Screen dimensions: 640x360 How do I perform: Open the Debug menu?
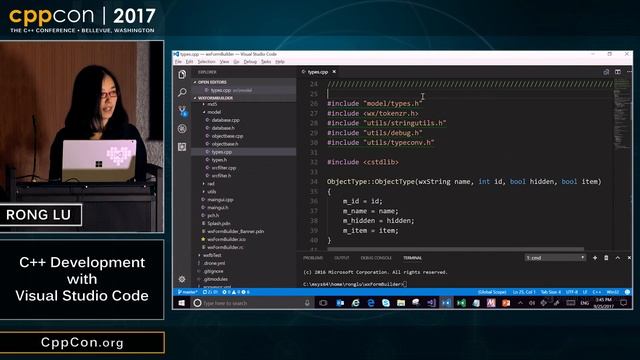tap(250, 62)
